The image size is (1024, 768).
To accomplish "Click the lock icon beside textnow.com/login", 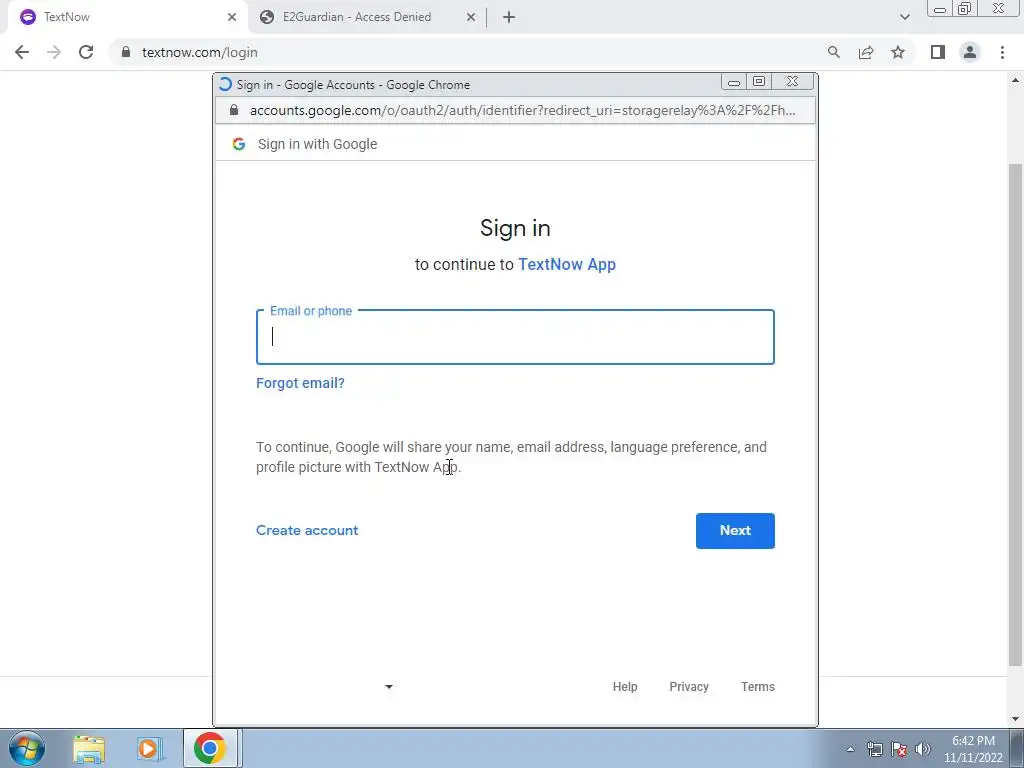I will [126, 52].
